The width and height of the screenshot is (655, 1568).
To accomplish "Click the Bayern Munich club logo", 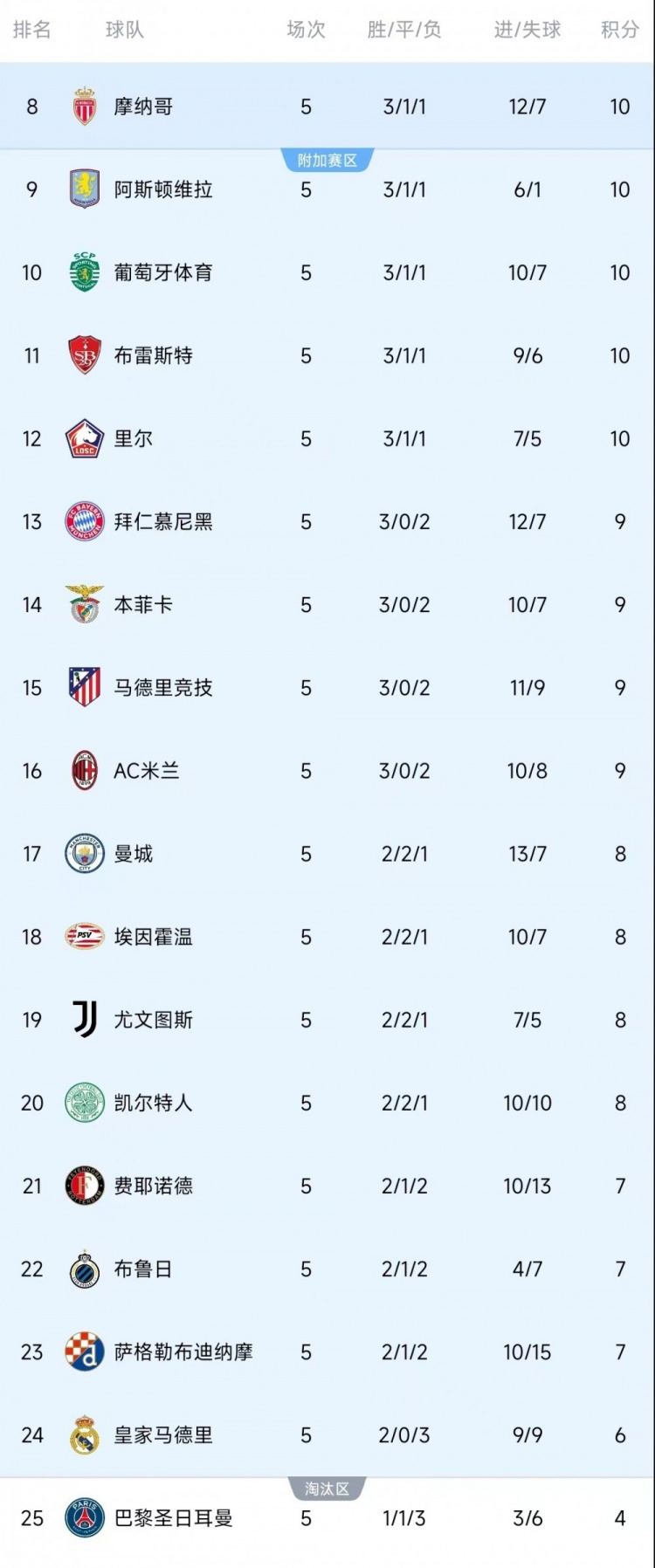I will pos(85,522).
